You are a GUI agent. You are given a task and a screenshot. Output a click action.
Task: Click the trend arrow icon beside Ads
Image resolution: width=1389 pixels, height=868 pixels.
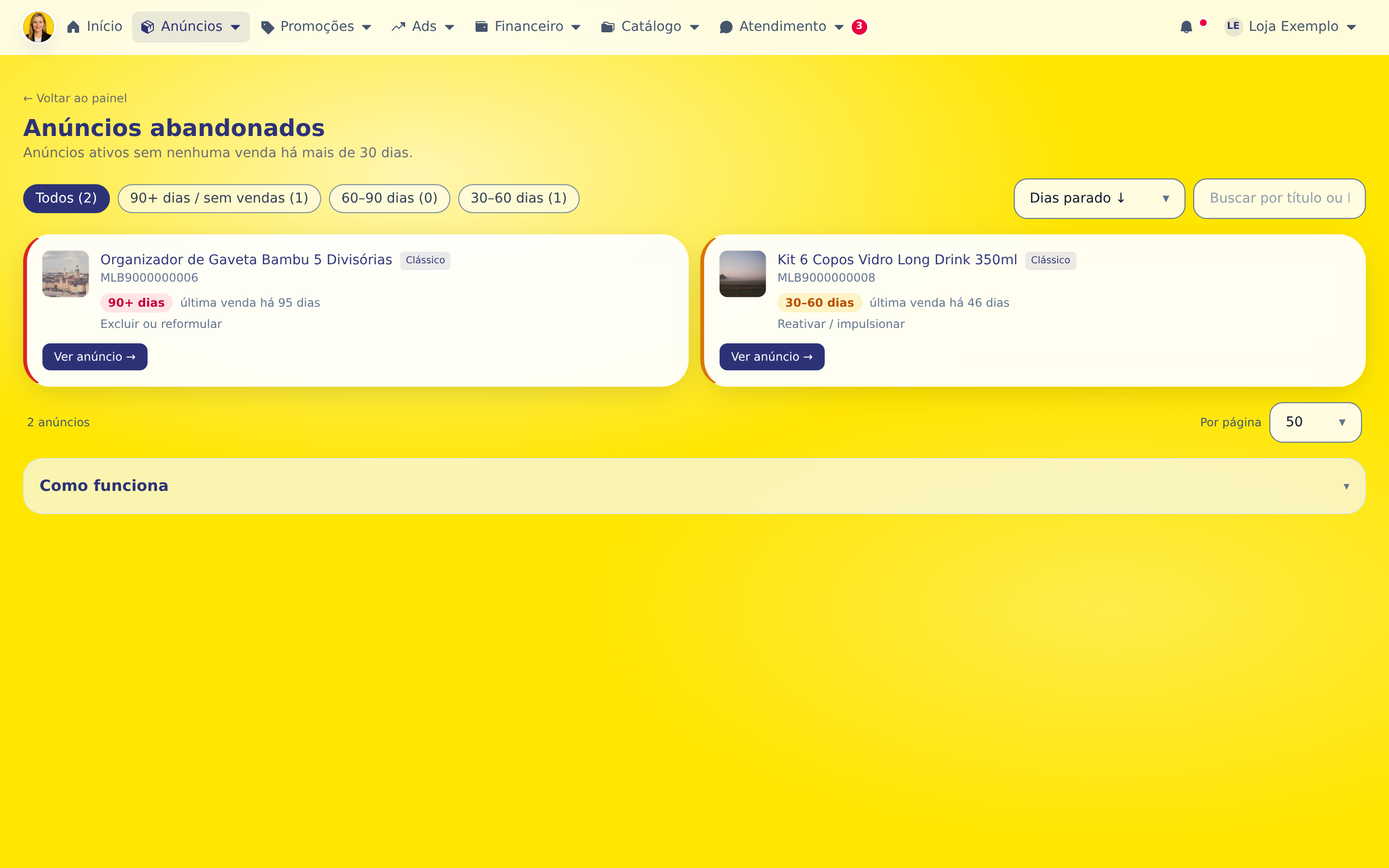point(398,27)
